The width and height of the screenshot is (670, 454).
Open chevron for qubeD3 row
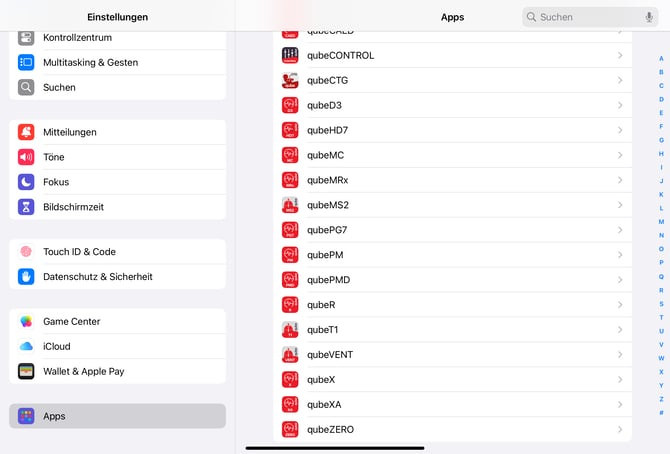point(620,105)
